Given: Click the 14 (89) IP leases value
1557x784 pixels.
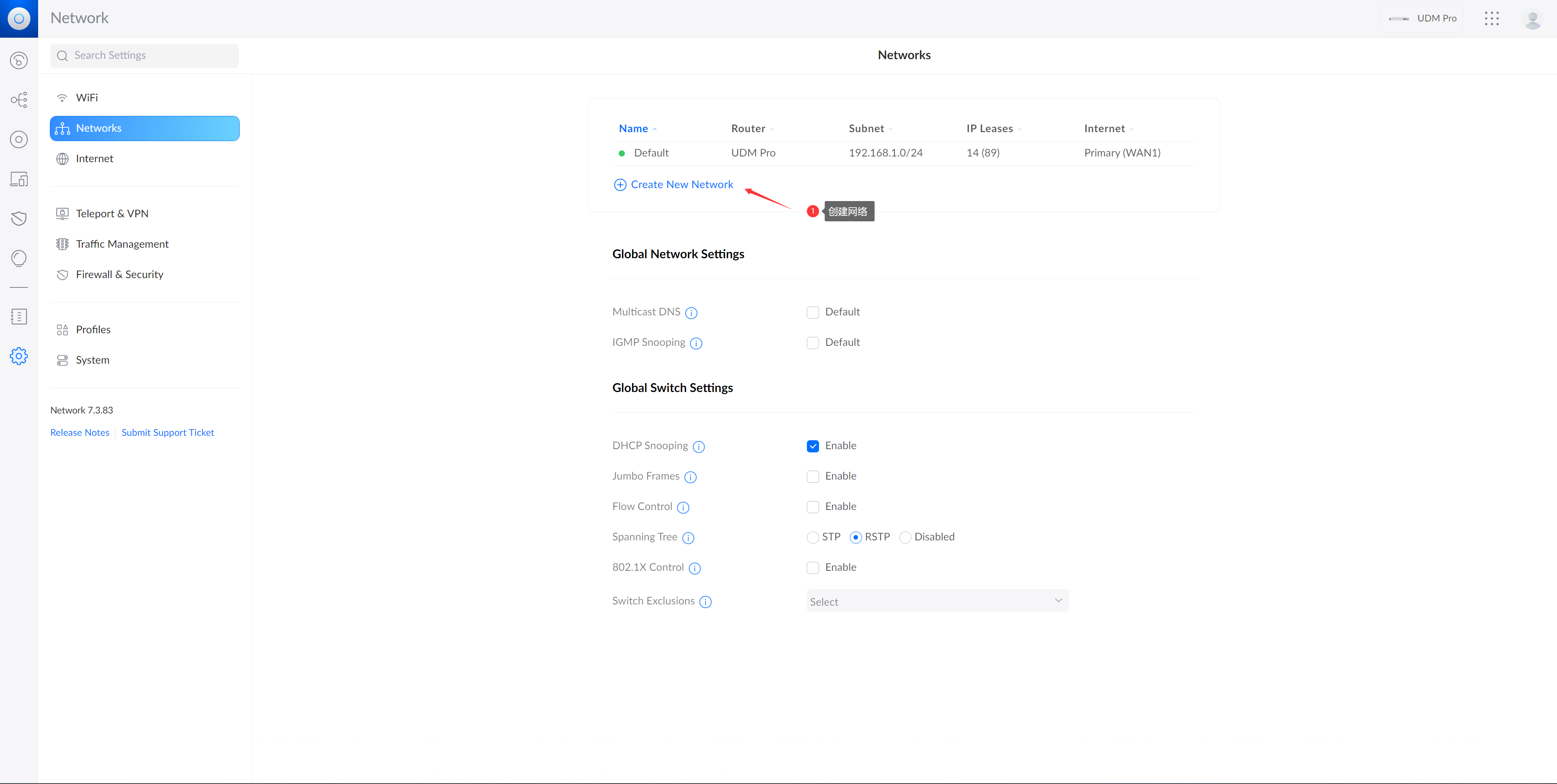Looking at the screenshot, I should pos(983,153).
